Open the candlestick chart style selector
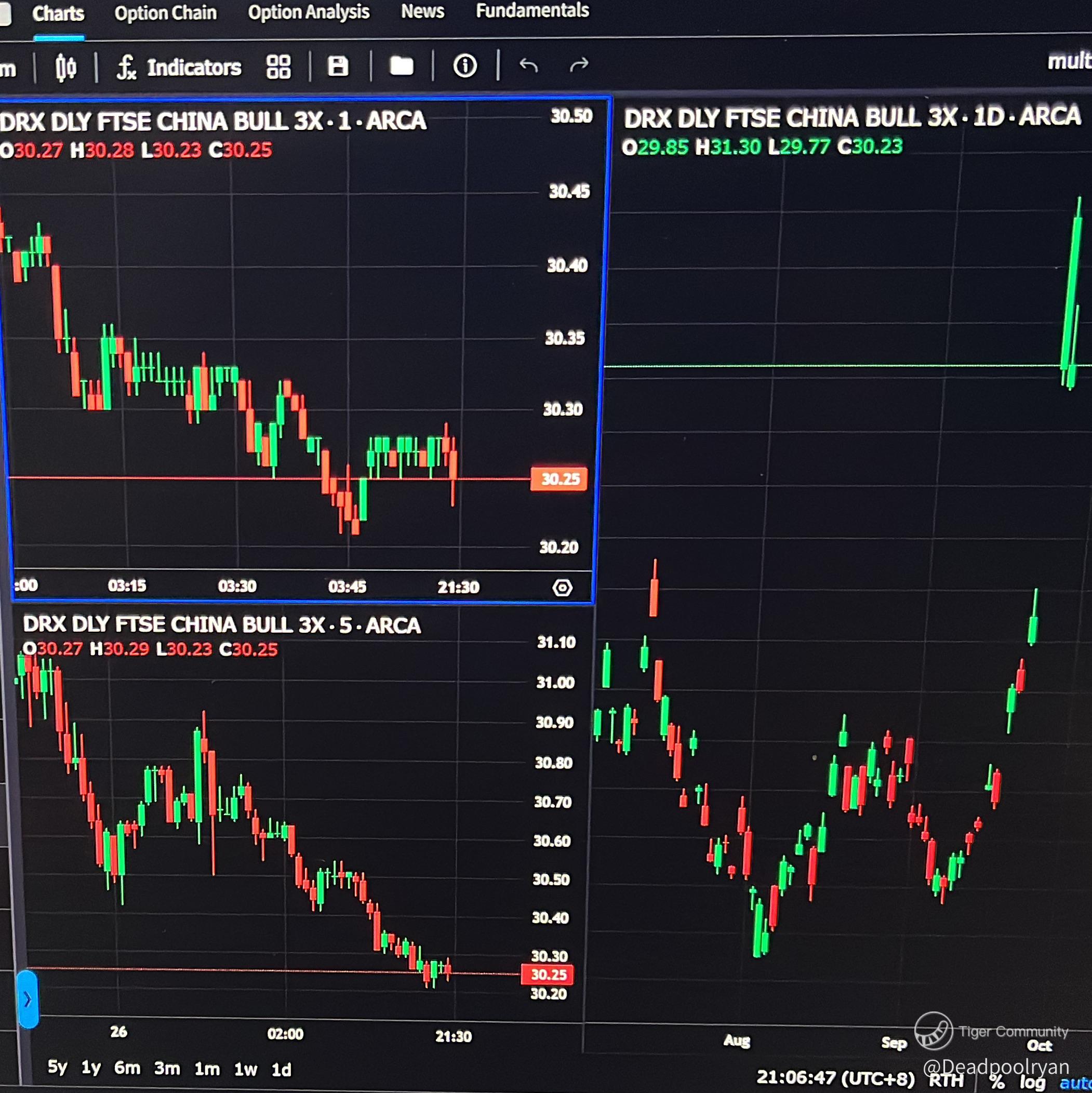Screen dimensions: 1092x1093 [65, 68]
